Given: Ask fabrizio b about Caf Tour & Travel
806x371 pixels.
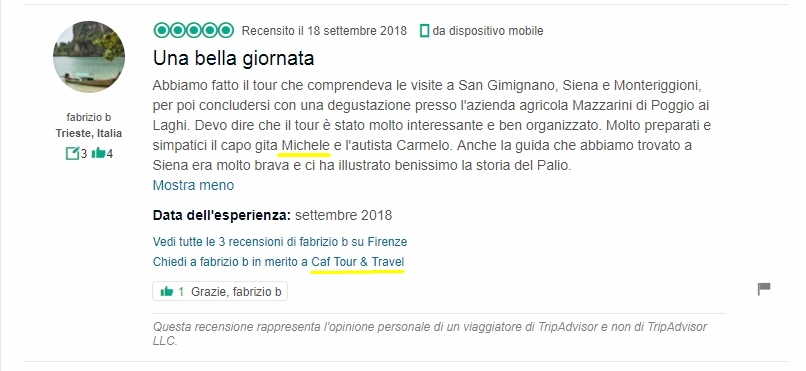Looking at the screenshot, I should click(x=279, y=262).
